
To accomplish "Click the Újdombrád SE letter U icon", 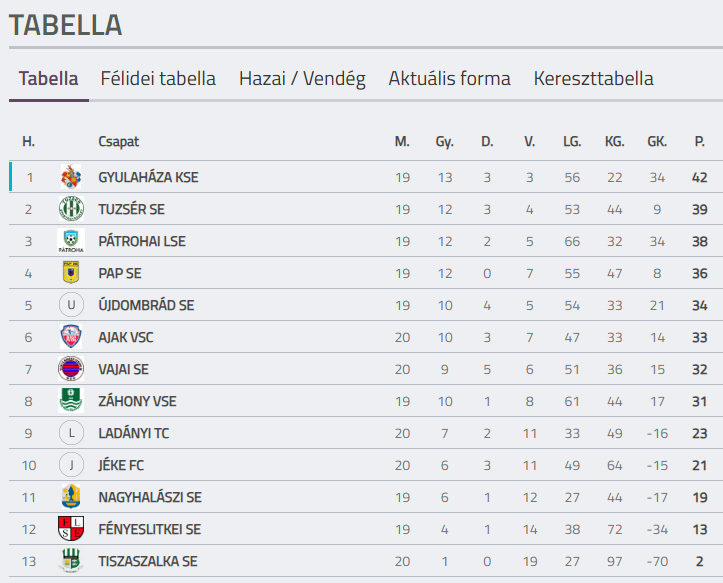I will (x=71, y=305).
